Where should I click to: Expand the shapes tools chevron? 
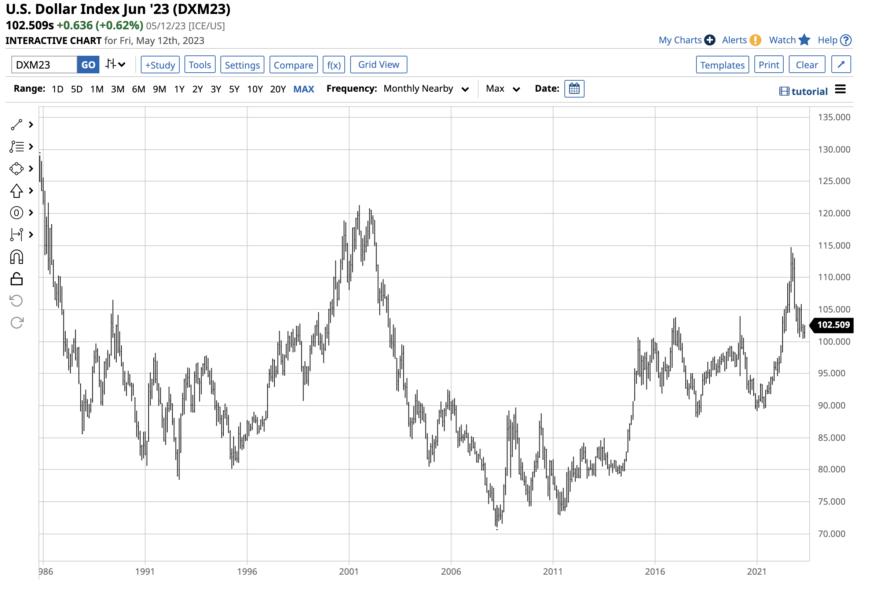pyautogui.click(x=31, y=169)
